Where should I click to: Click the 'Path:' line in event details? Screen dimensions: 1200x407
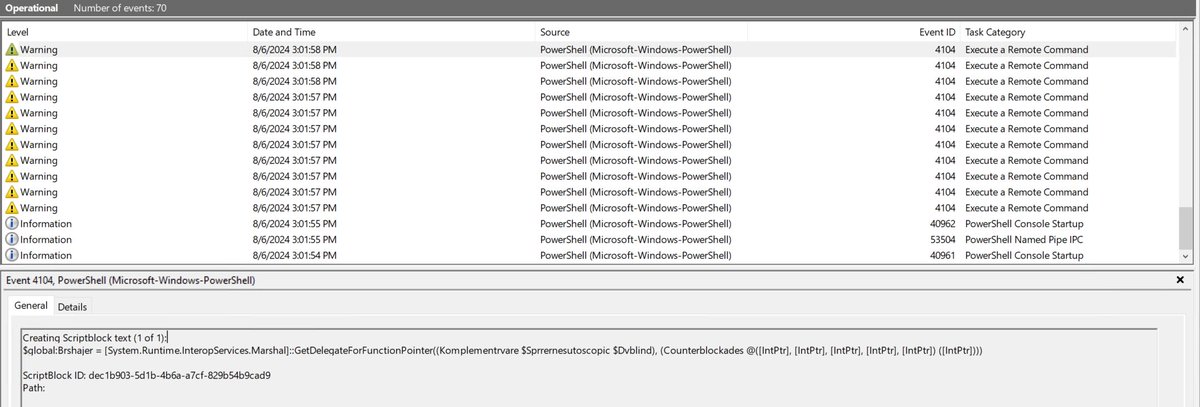[34, 387]
